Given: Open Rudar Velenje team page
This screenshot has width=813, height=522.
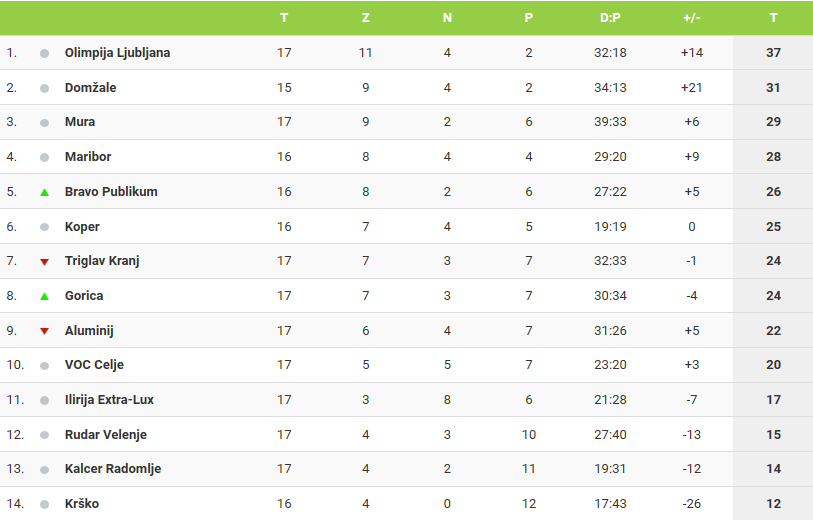Looking at the screenshot, I should (106, 434).
